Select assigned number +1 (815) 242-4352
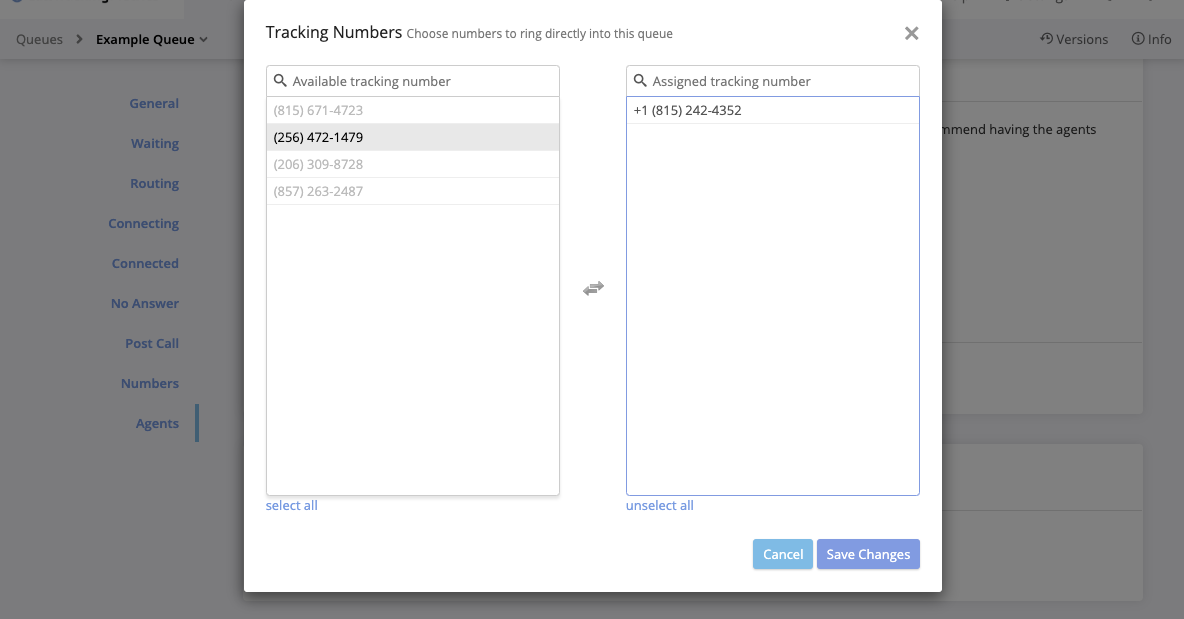 pos(688,110)
